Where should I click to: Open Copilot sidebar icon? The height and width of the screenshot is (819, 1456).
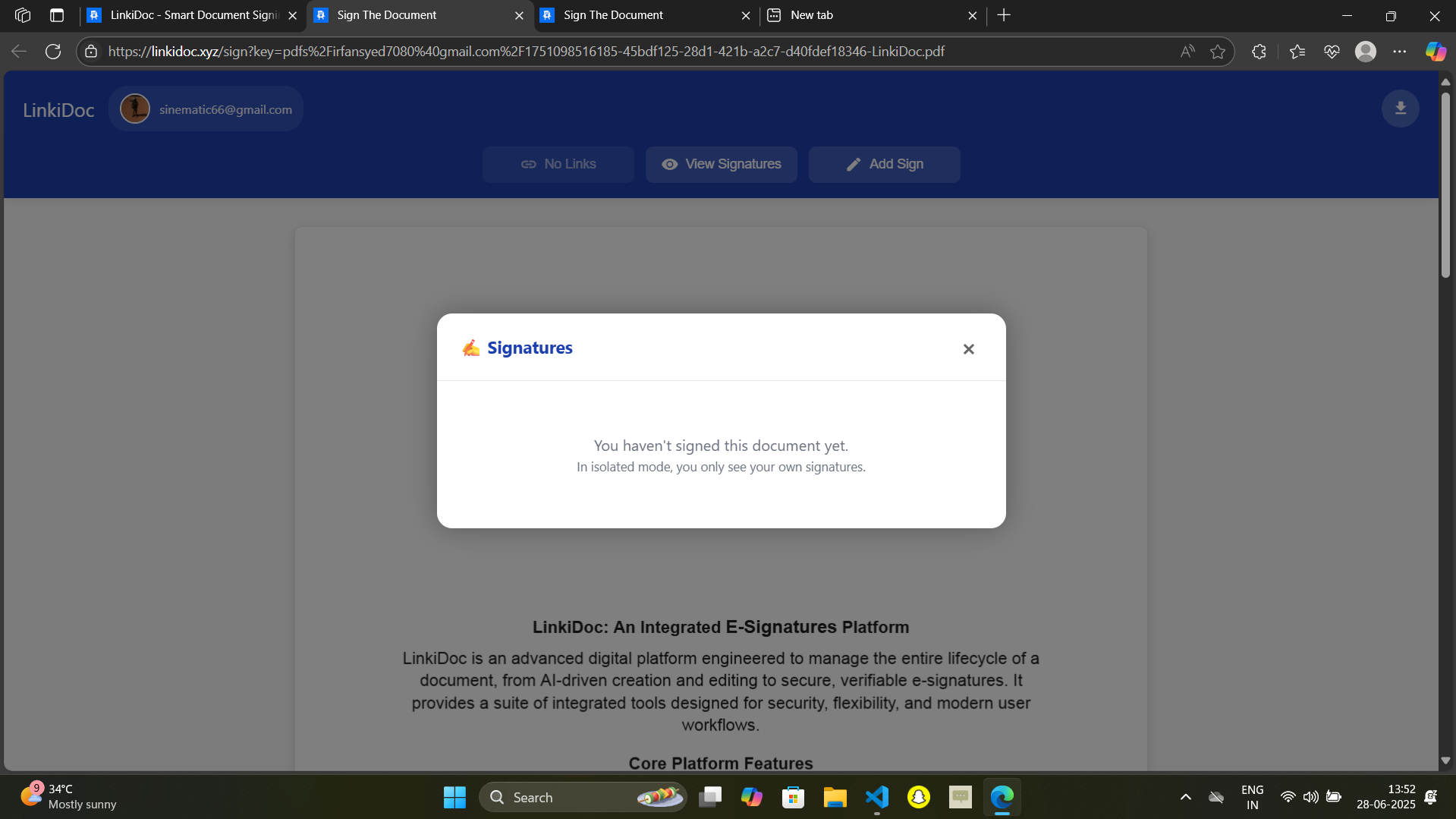pyautogui.click(x=1436, y=52)
